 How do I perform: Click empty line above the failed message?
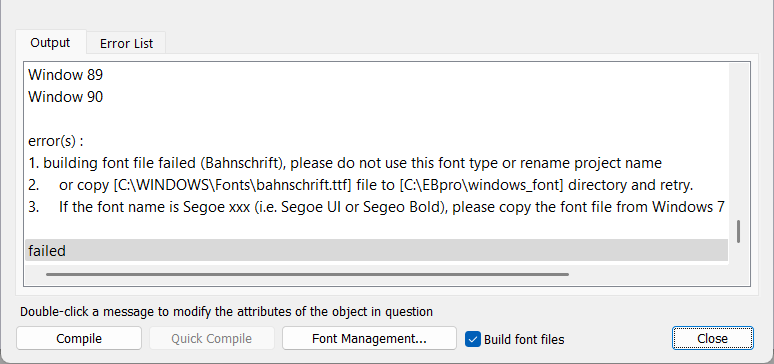(377, 228)
